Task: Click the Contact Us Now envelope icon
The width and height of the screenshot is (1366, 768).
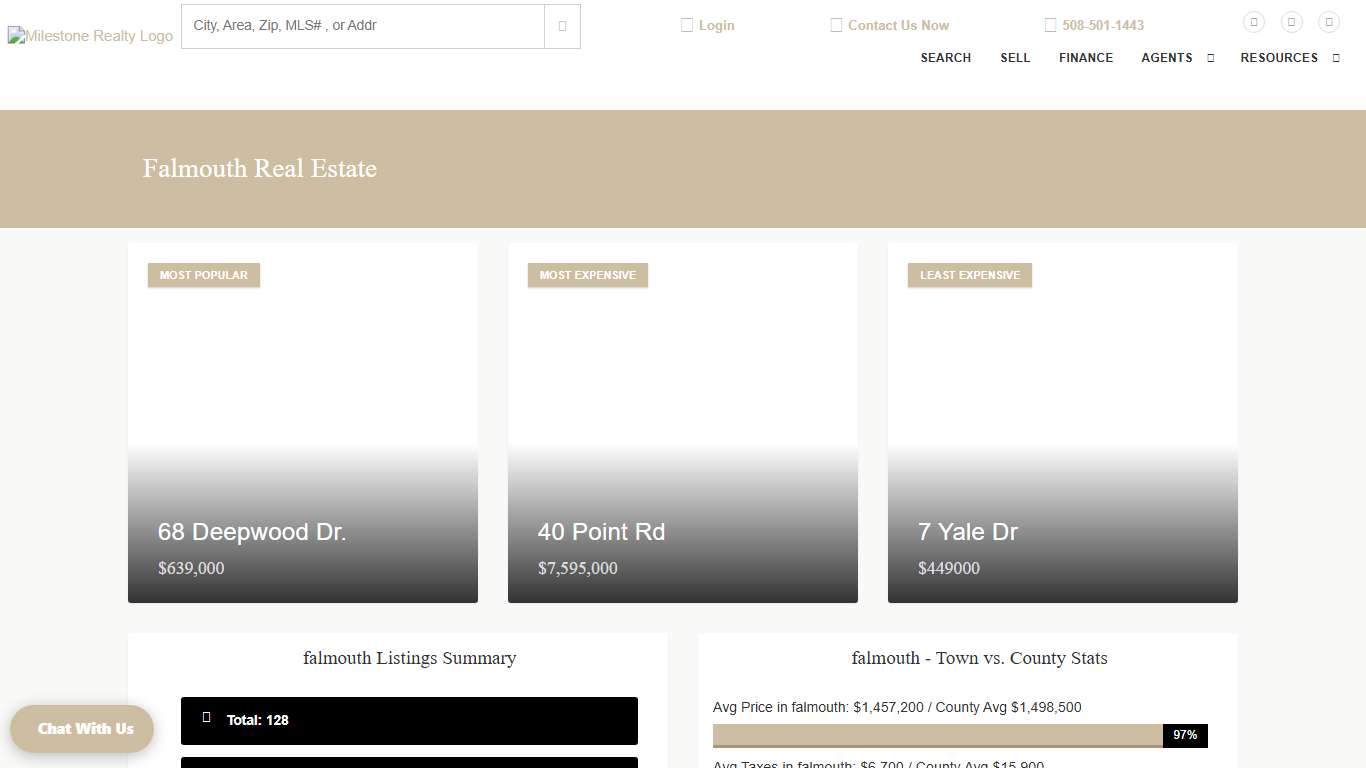Action: (x=835, y=24)
